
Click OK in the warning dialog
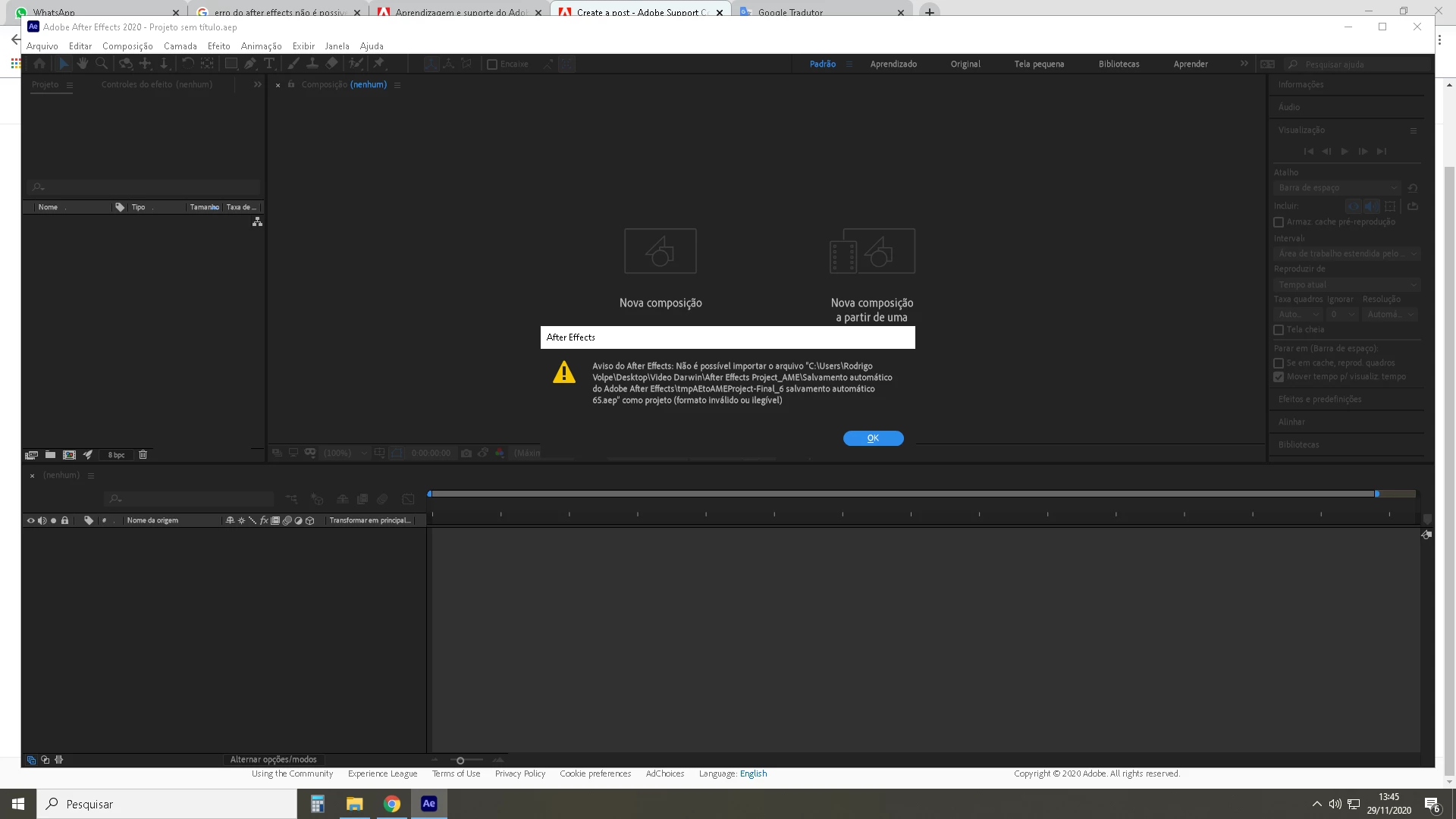(x=873, y=438)
